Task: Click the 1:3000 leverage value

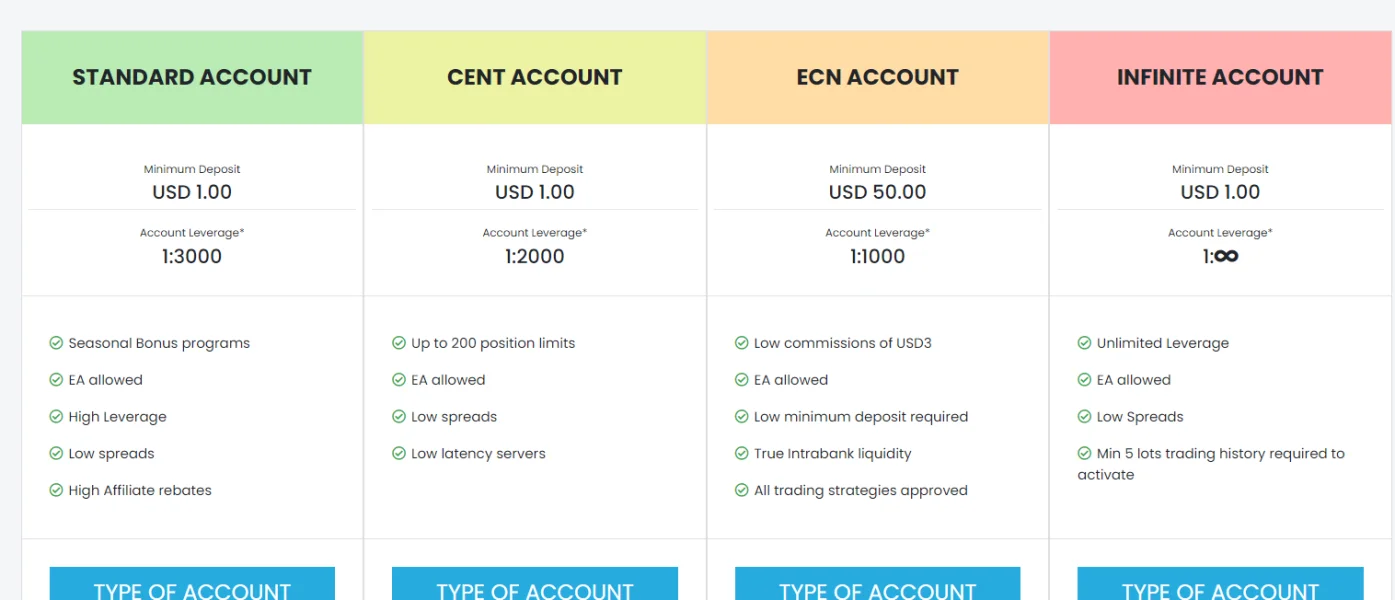Action: pyautogui.click(x=192, y=256)
